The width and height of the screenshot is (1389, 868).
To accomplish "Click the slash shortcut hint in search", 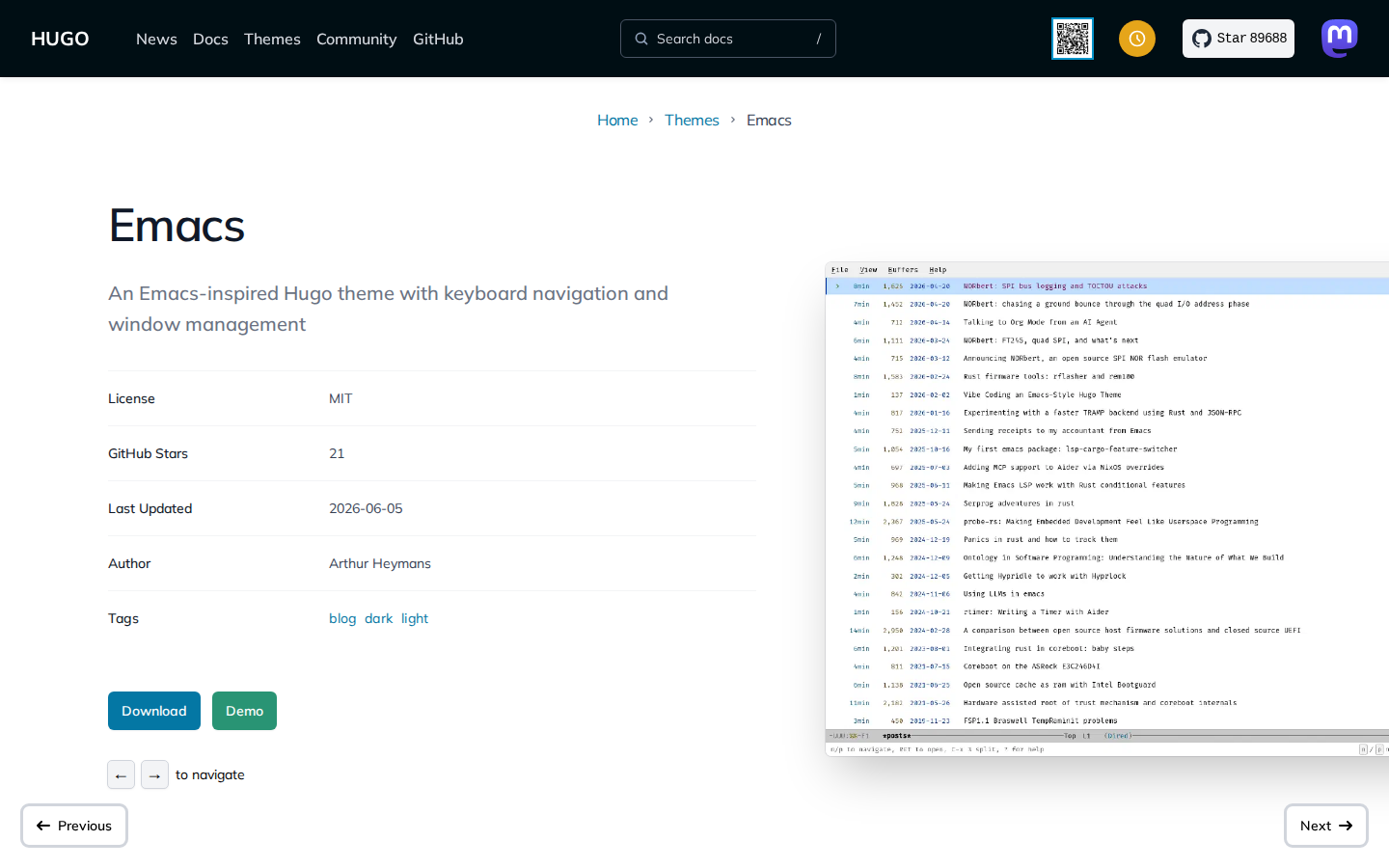I will [819, 39].
